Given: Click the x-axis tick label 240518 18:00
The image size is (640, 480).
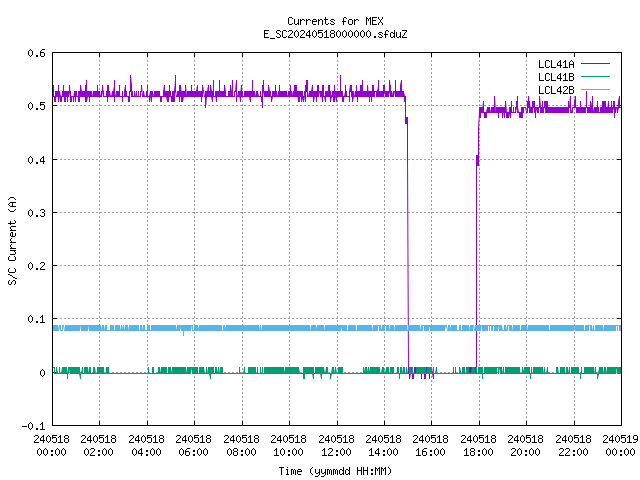Looking at the screenshot, I should pos(478,446).
